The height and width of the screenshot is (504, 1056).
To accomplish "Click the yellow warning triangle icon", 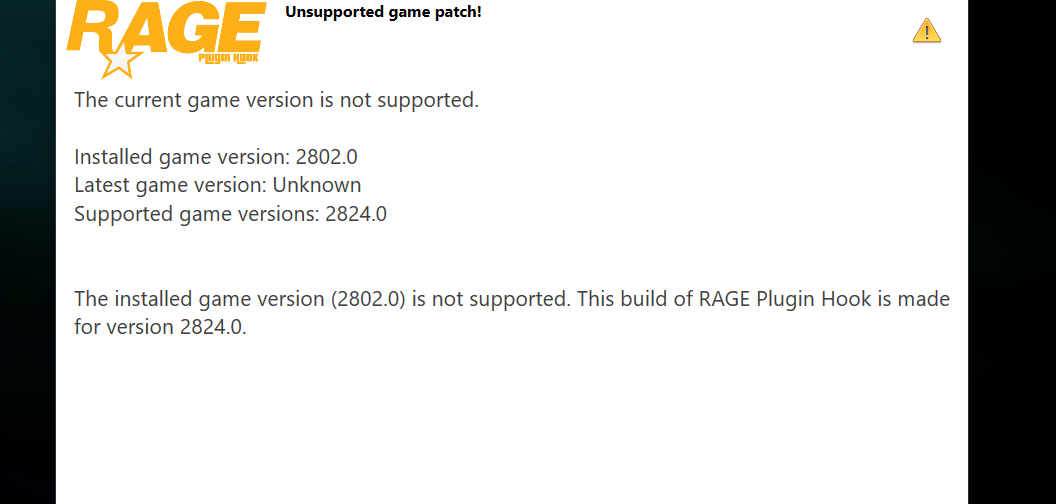I will (x=927, y=31).
